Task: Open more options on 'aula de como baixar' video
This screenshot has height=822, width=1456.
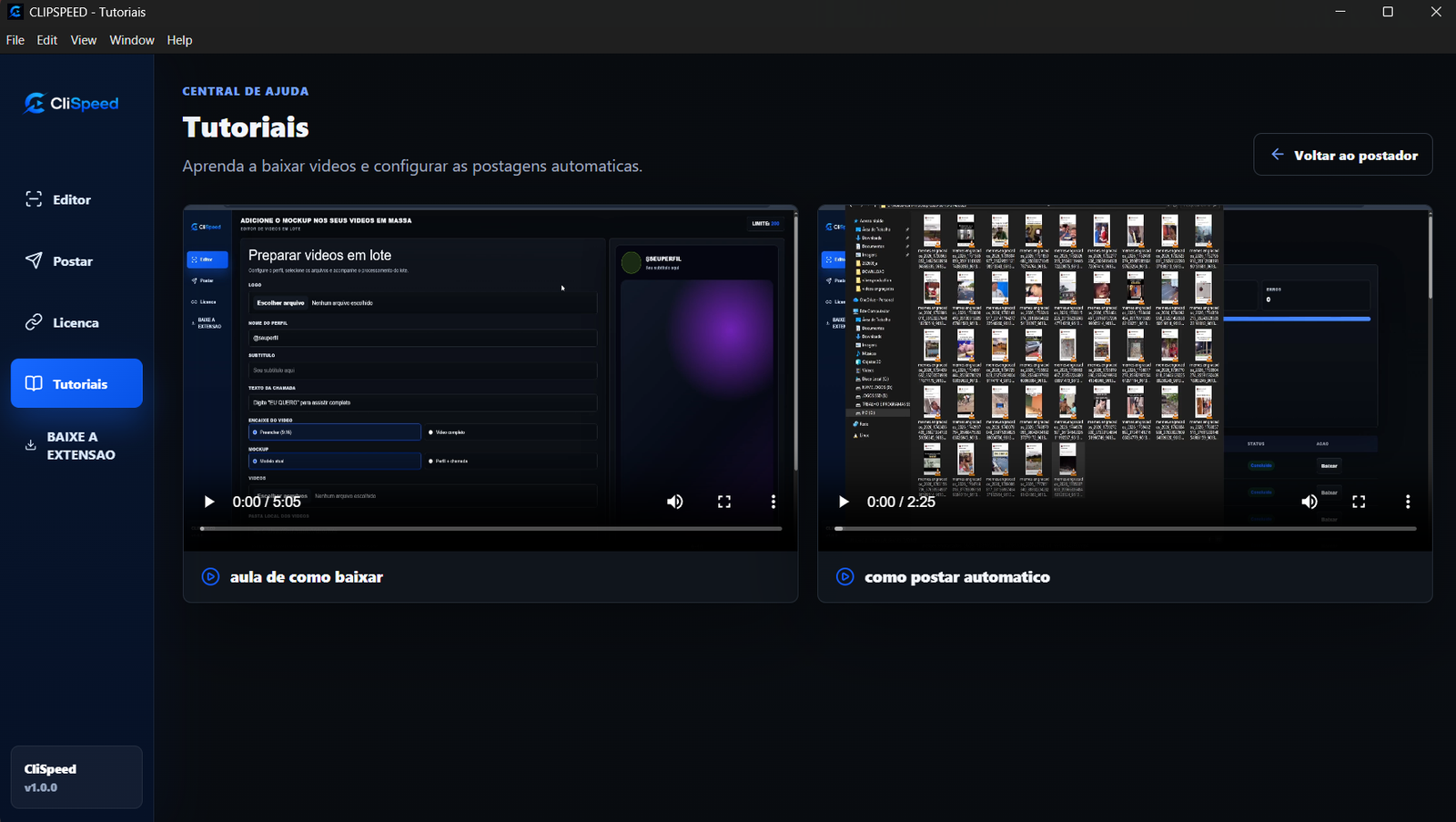Action: (773, 502)
